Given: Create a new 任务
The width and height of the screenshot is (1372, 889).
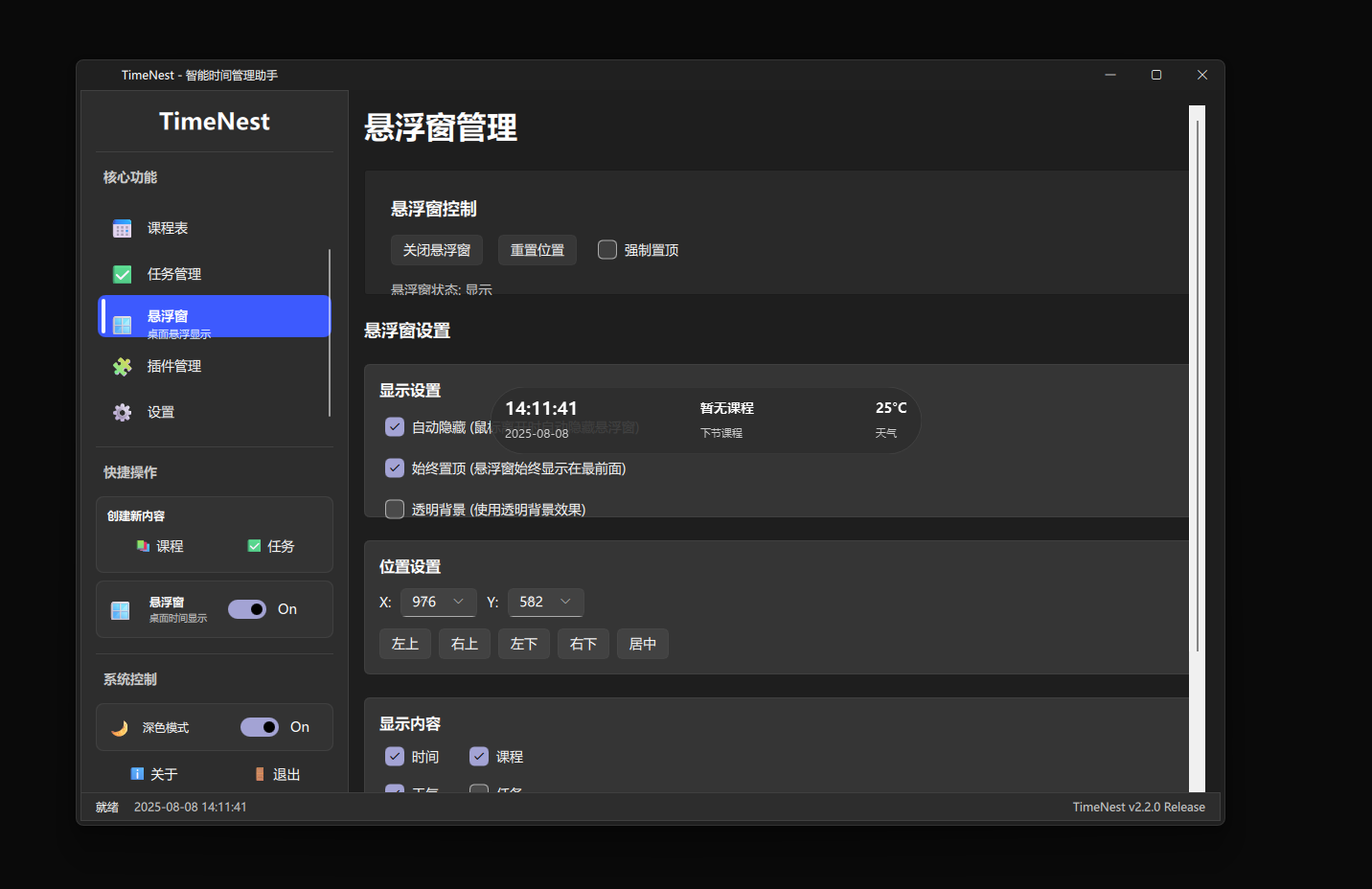Looking at the screenshot, I should (271, 546).
